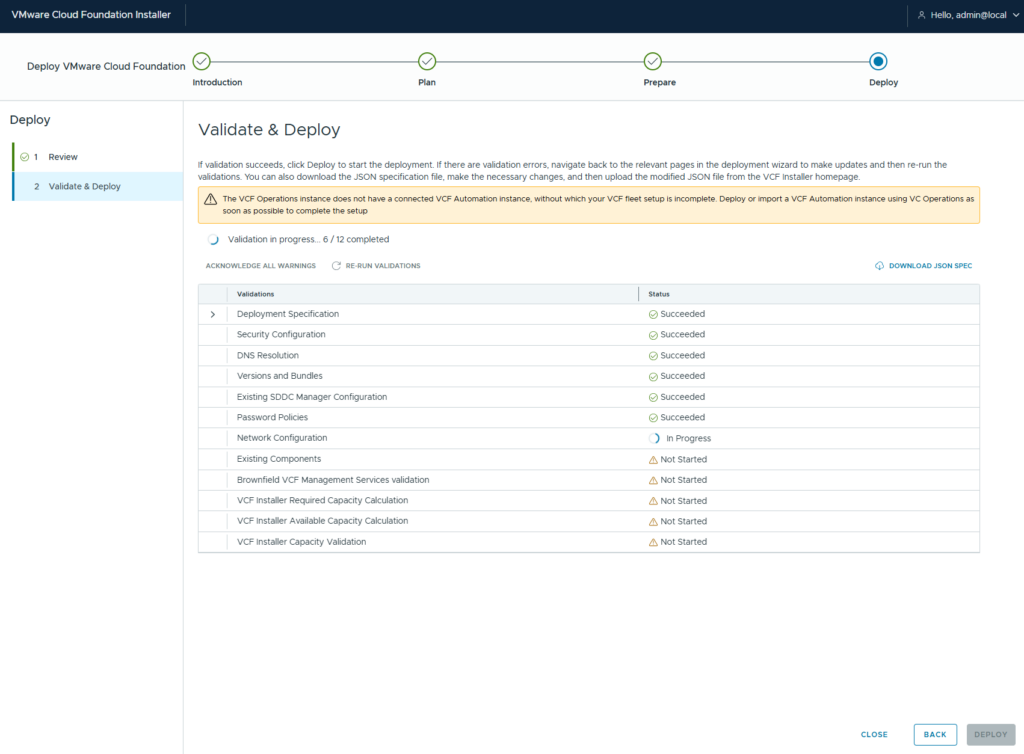The height and width of the screenshot is (754, 1024).
Task: Click Not Started icon for Capacity Validation
Action: tap(653, 542)
